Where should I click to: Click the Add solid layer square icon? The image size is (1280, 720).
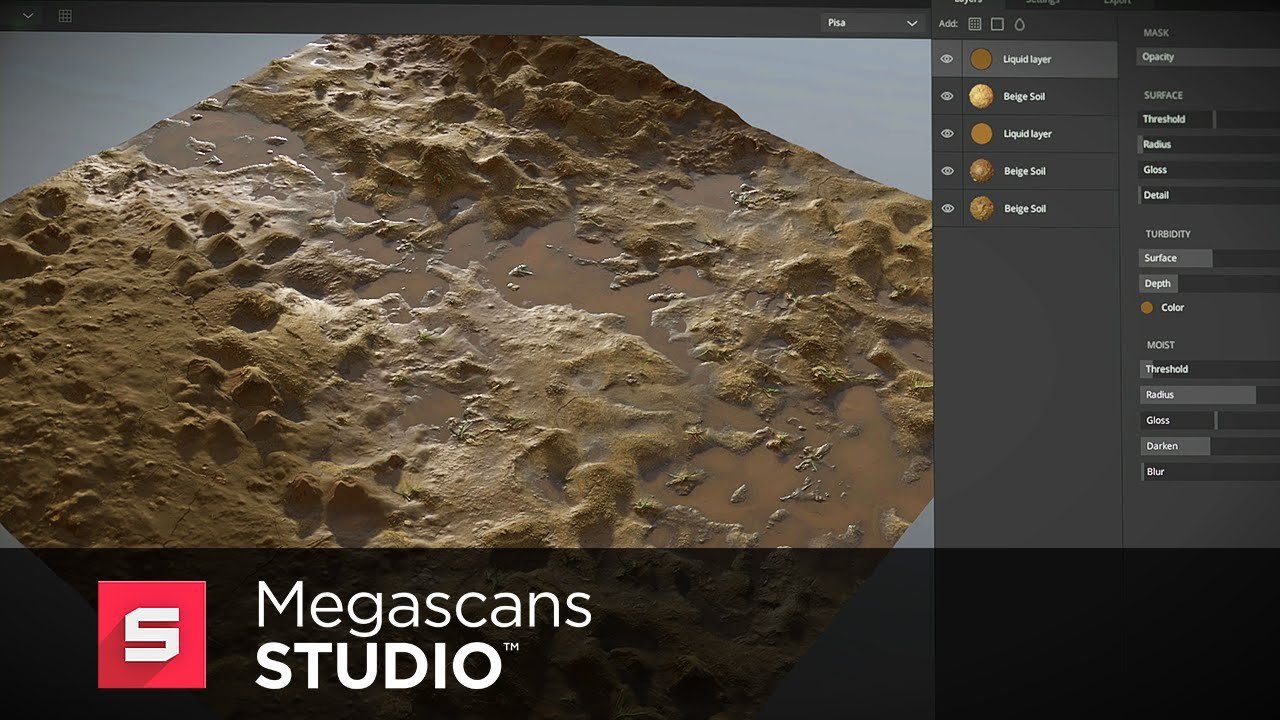[997, 24]
